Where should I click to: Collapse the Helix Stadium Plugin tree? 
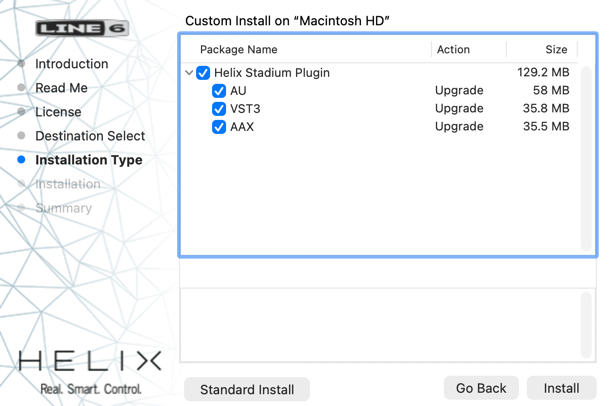[x=189, y=73]
